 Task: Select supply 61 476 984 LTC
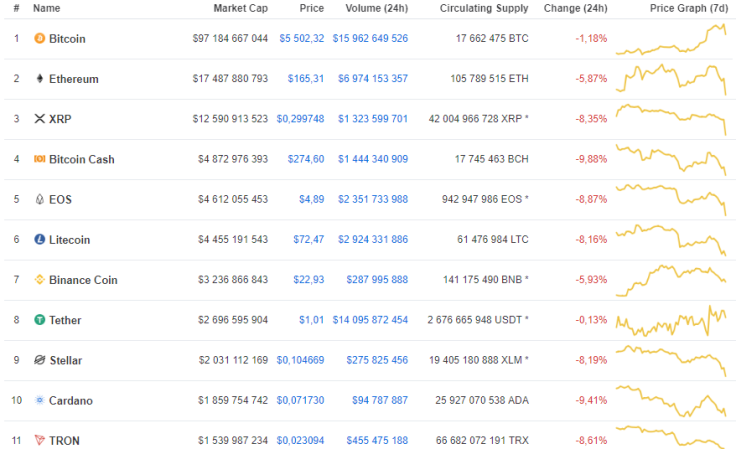coord(493,239)
